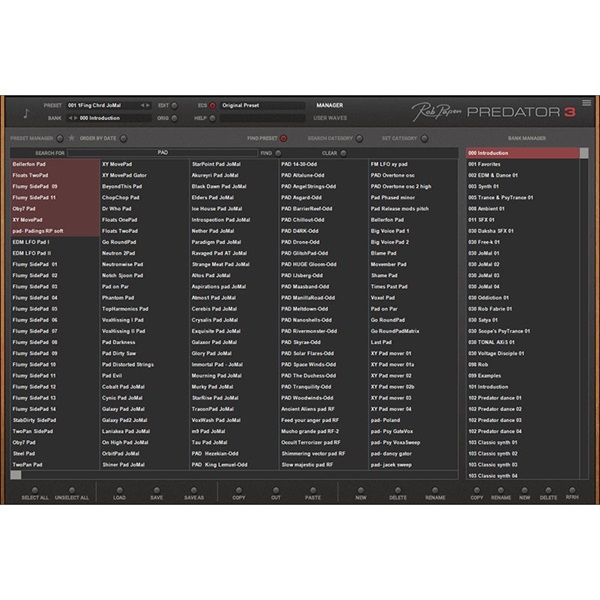Click the Search For input field
The image size is (600, 600).
point(163,153)
